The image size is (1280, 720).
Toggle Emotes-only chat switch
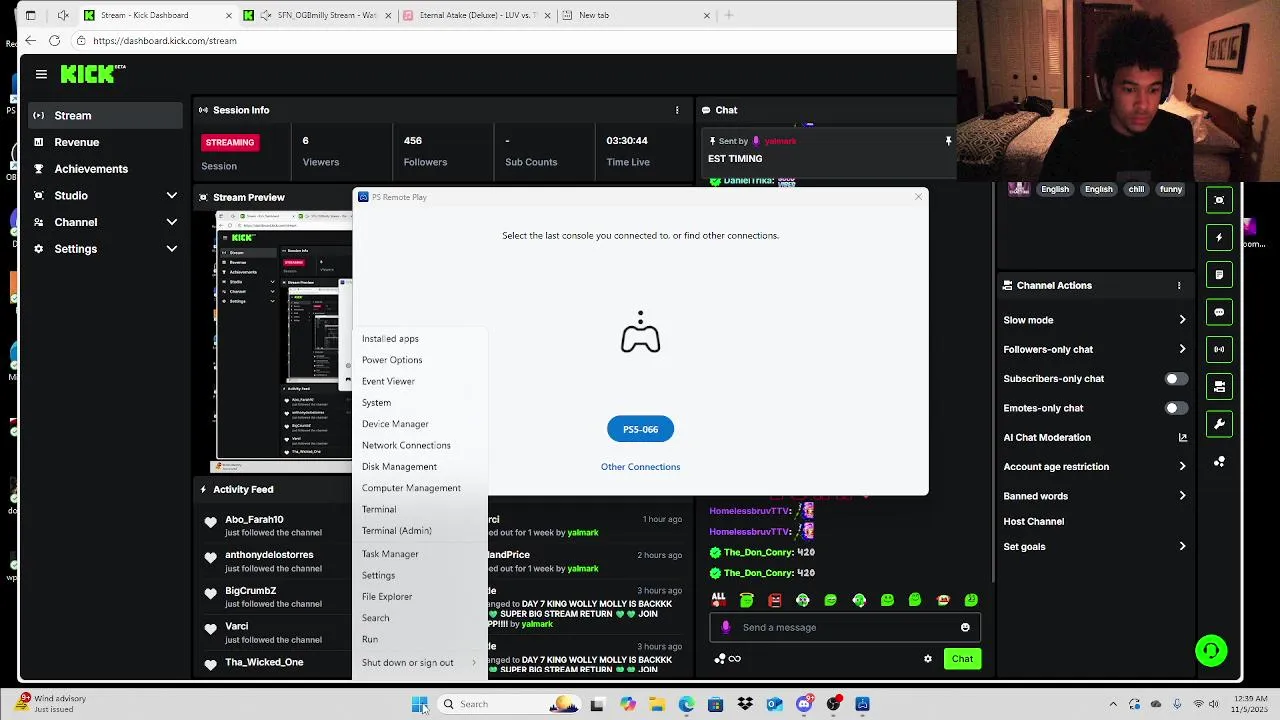(1176, 408)
